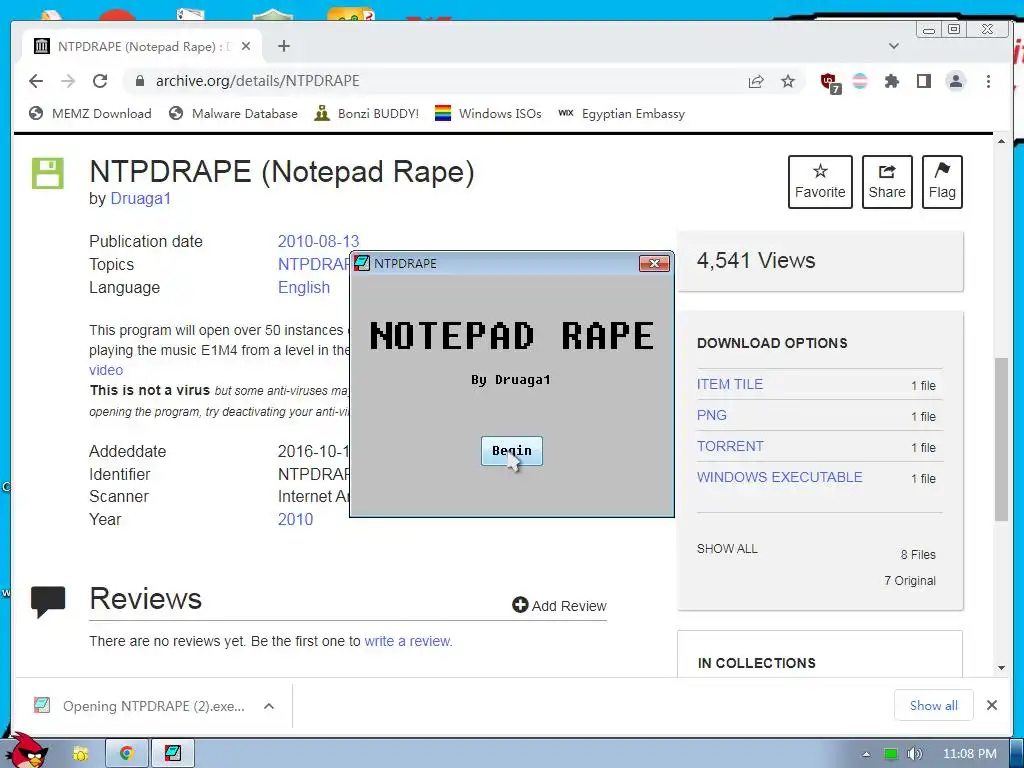This screenshot has width=1024, height=768.
Task: Open the Bonzi BUDDY! bookmark
Action: click(366, 114)
